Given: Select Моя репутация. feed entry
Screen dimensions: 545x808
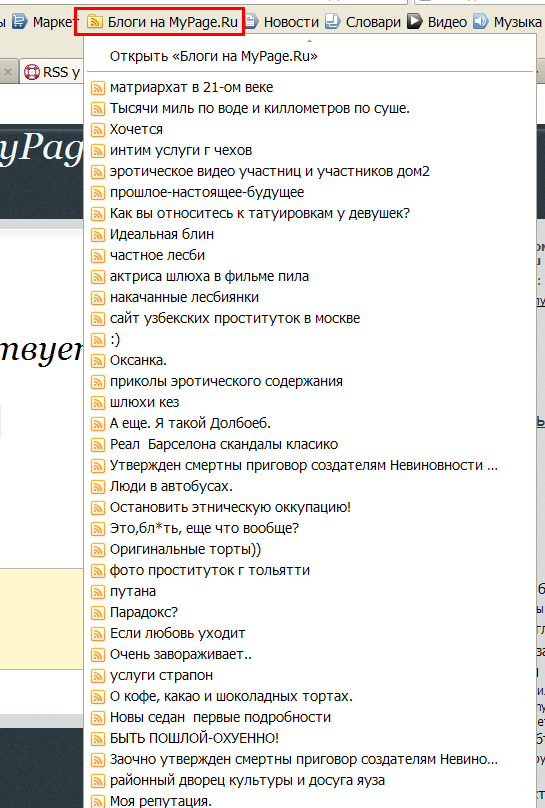Looking at the screenshot, I should 309,801.
